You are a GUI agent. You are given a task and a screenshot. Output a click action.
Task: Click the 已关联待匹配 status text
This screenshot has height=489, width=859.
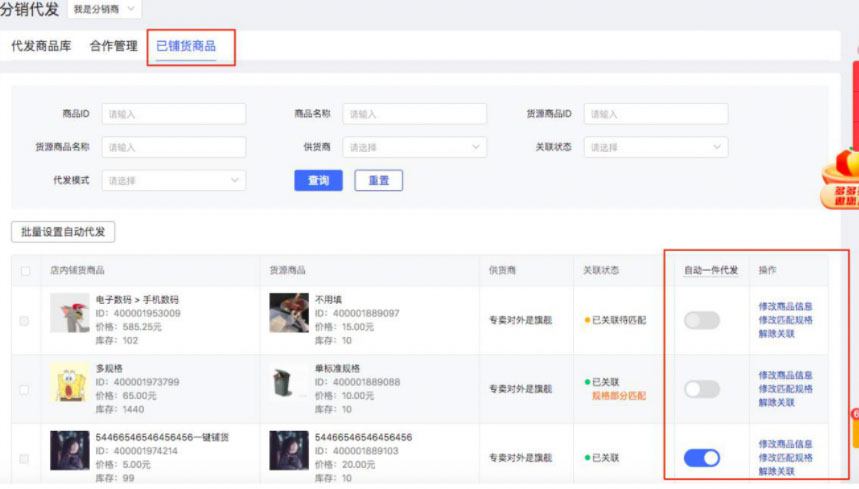619,320
